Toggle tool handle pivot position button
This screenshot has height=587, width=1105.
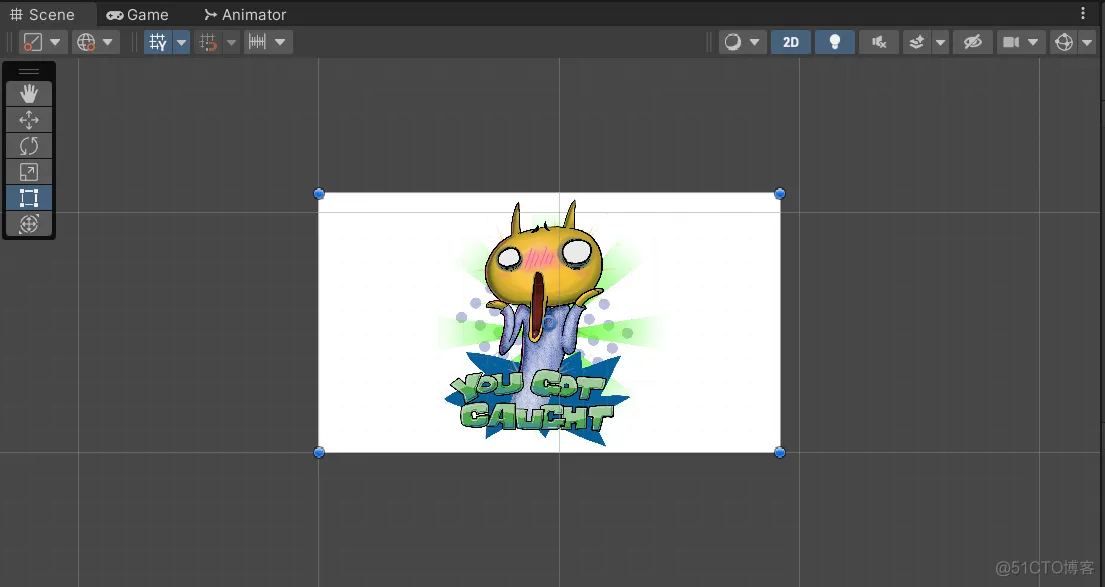pyautogui.click(x=33, y=42)
